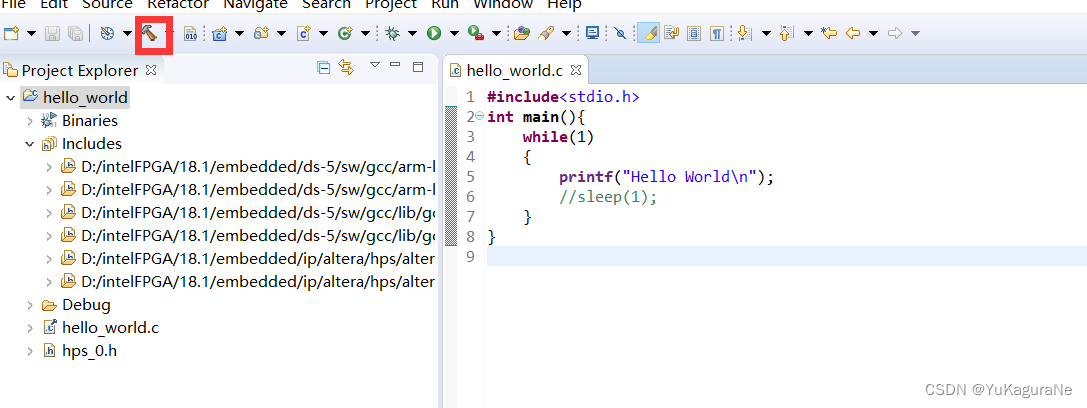
Task: Click the green Run button icon
Action: [434, 33]
